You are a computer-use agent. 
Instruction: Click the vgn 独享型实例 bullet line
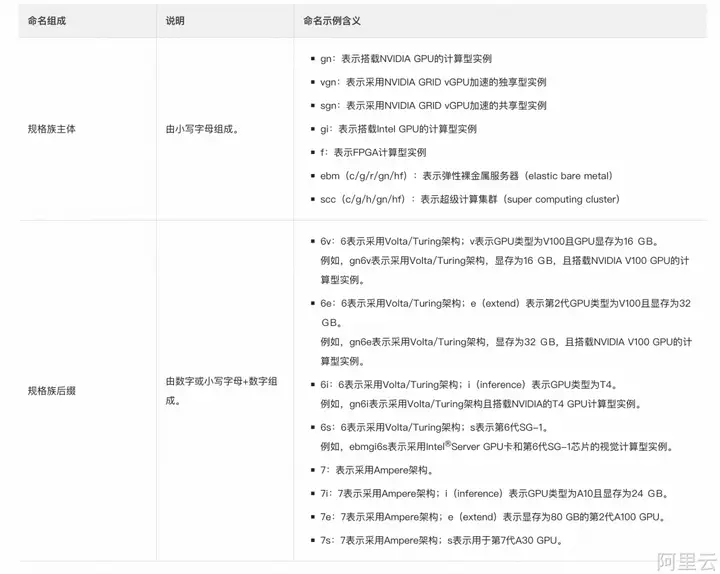click(433, 82)
